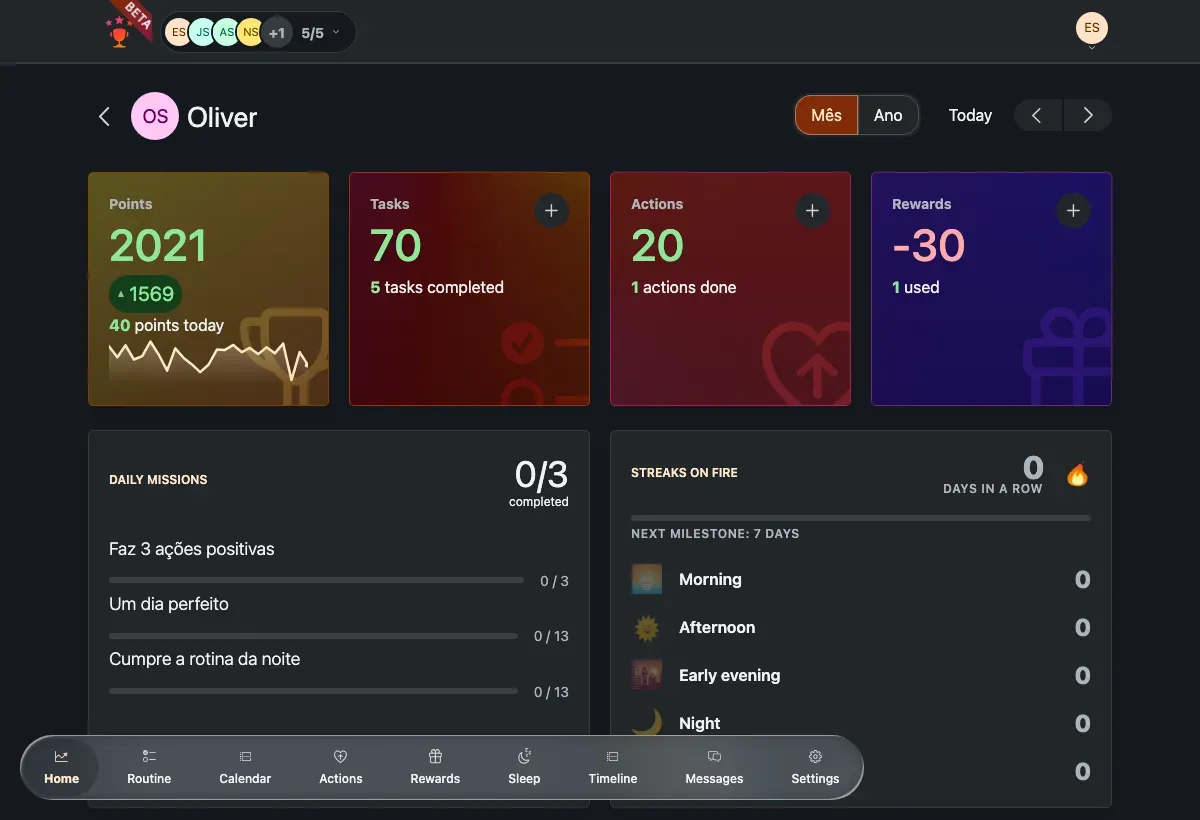Add a new task with plus button
Viewport: 1200px width, 820px height.
click(551, 211)
